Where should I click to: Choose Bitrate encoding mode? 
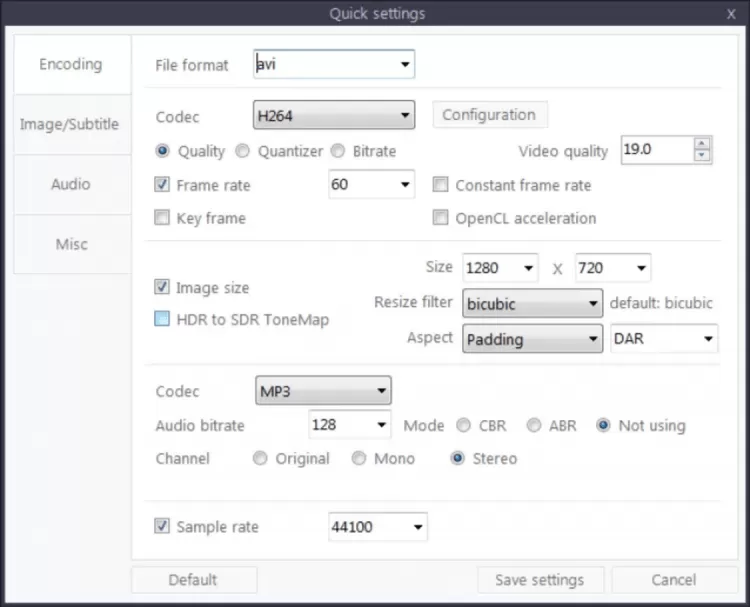(x=338, y=152)
